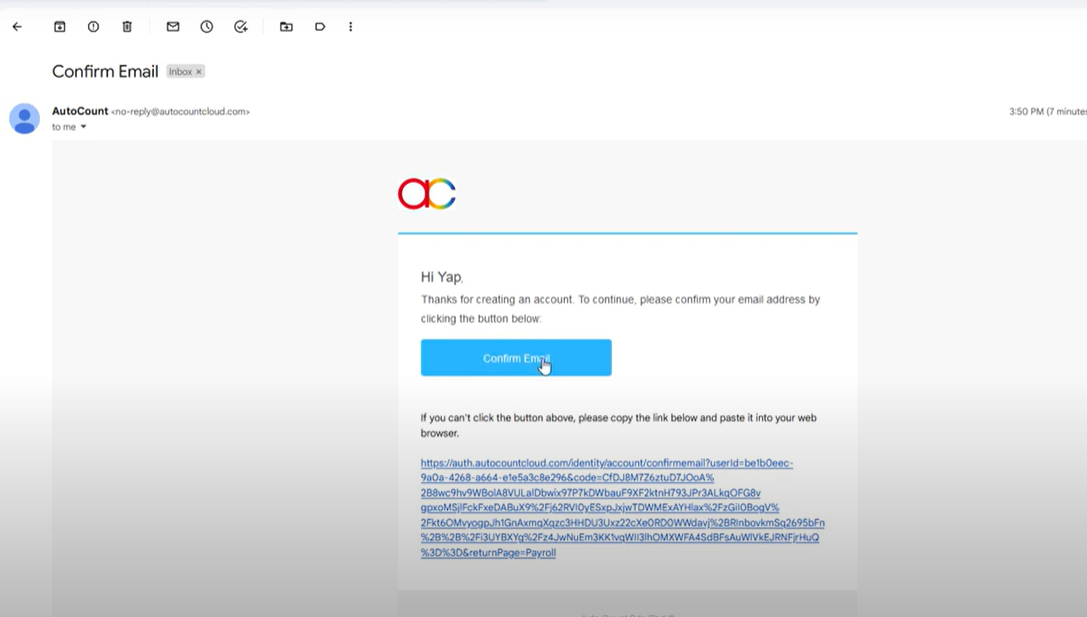The image size is (1087, 617).
Task: Click the AutoCount logo in the email
Action: (x=427, y=193)
